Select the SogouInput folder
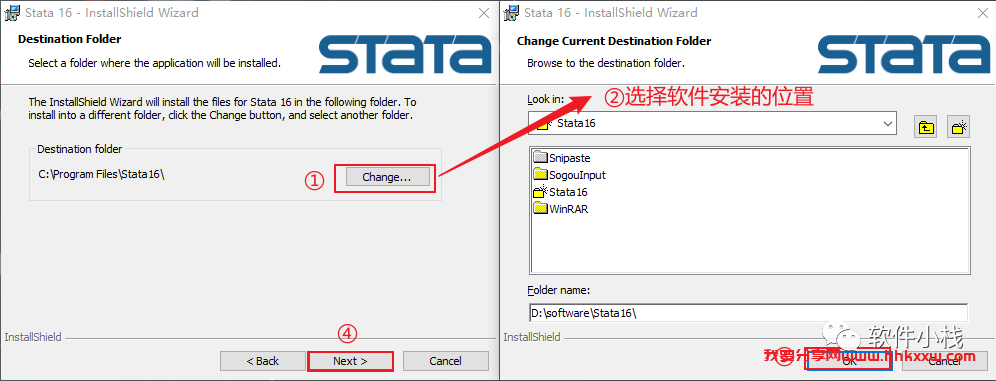The height and width of the screenshot is (381, 996). click(x=570, y=175)
